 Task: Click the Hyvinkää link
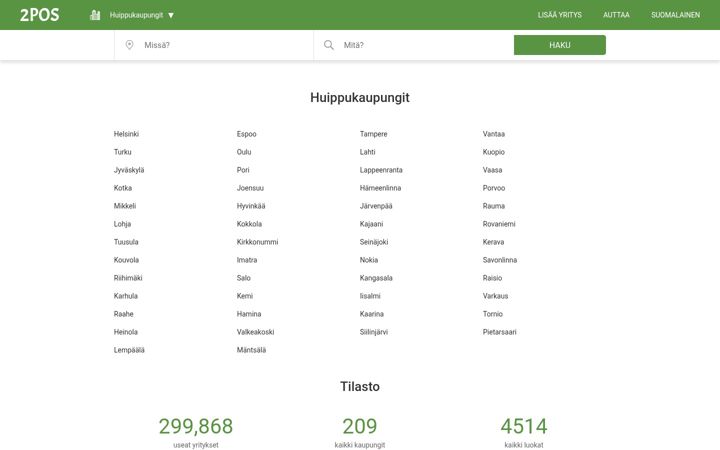point(251,206)
